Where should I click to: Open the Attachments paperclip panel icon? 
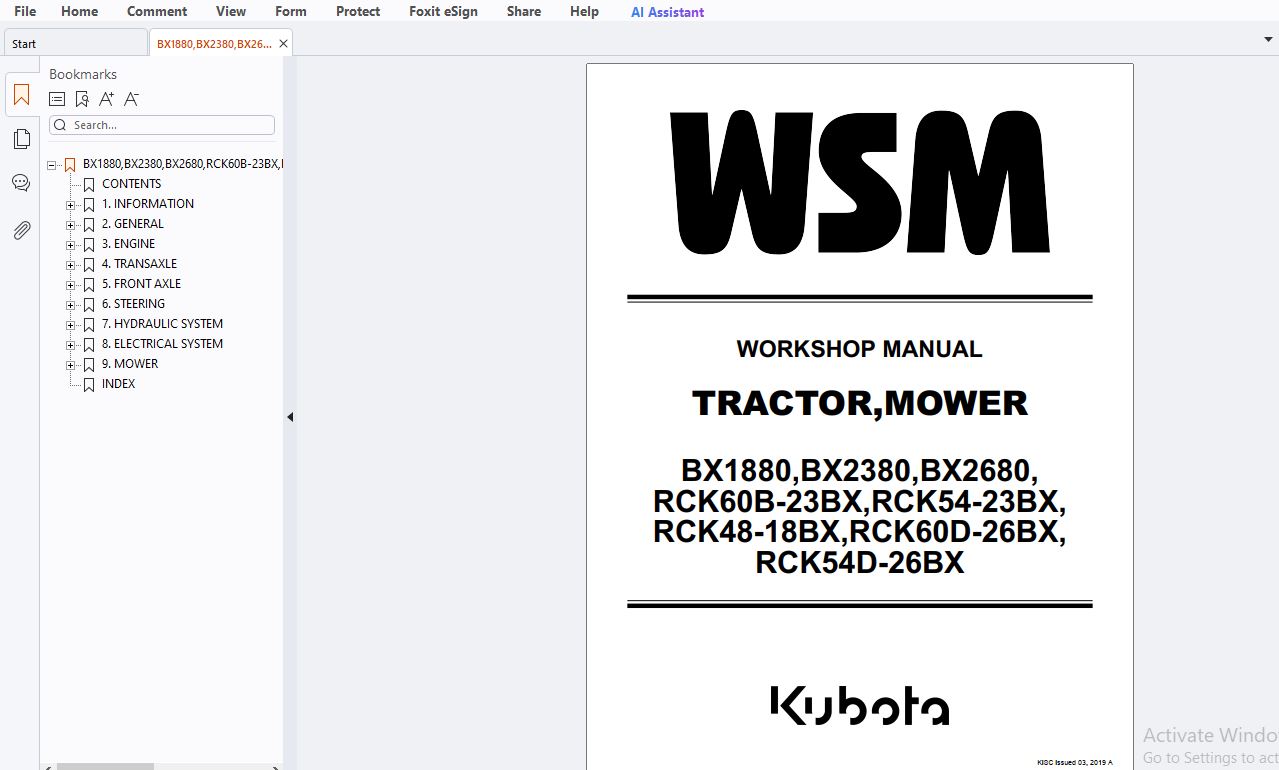(x=21, y=230)
